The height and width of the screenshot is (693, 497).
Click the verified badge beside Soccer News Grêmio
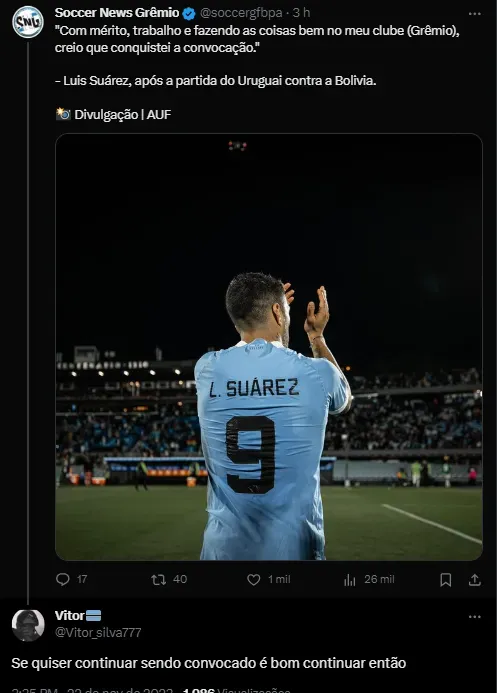(189, 14)
